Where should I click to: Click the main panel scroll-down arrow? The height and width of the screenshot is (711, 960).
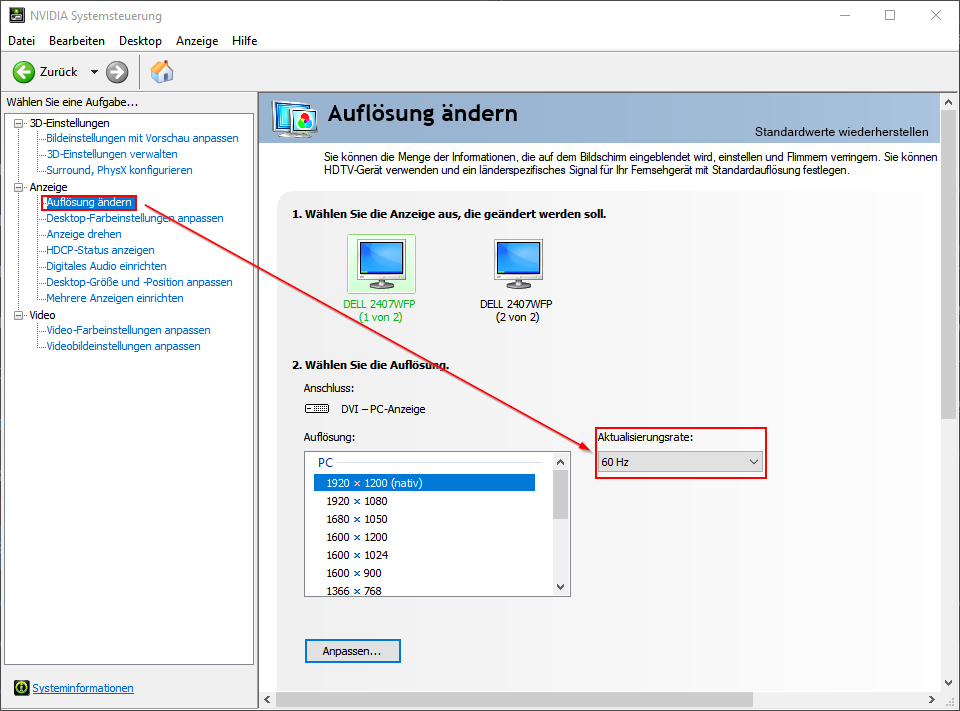(948, 682)
